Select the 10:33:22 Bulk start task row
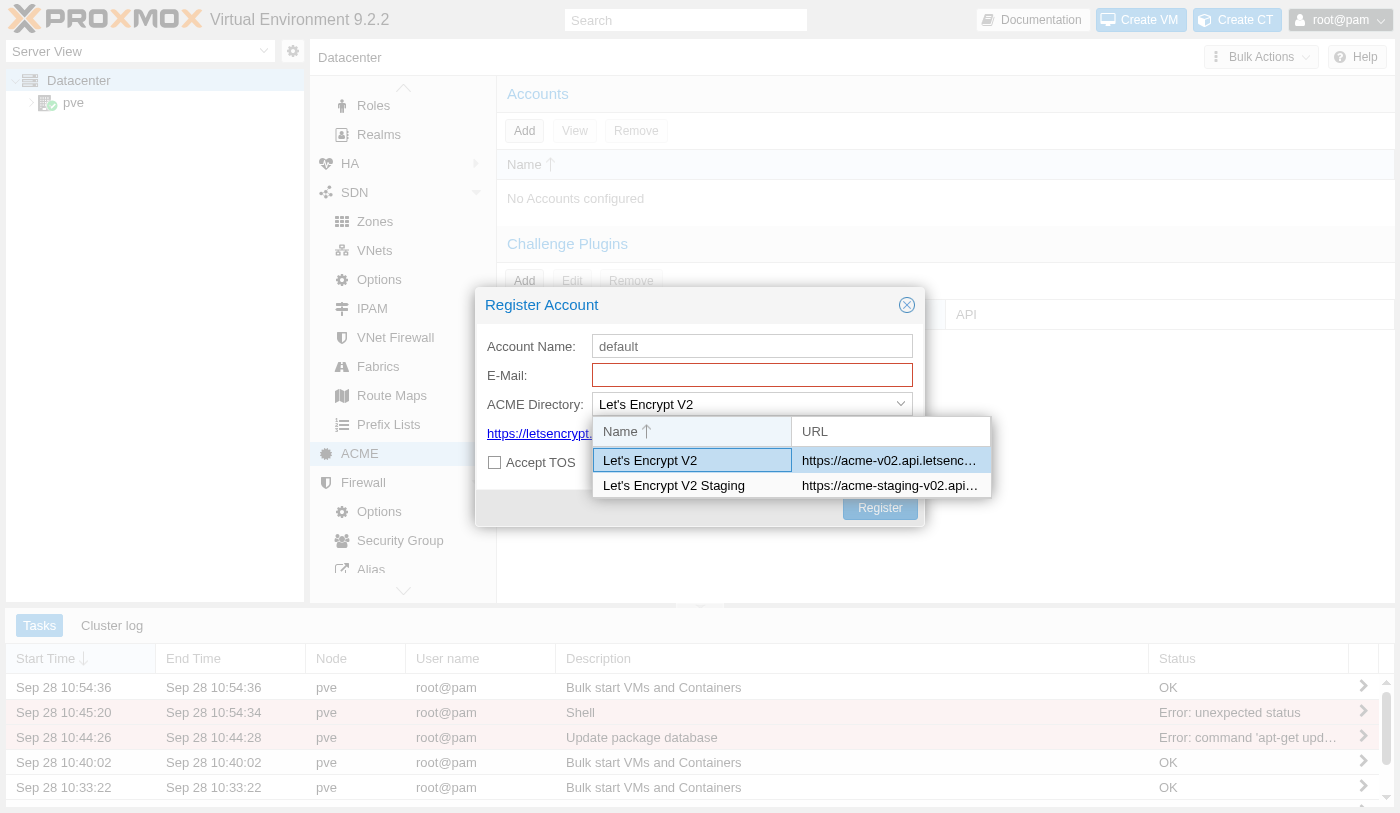The height and width of the screenshot is (813, 1400). (692, 788)
